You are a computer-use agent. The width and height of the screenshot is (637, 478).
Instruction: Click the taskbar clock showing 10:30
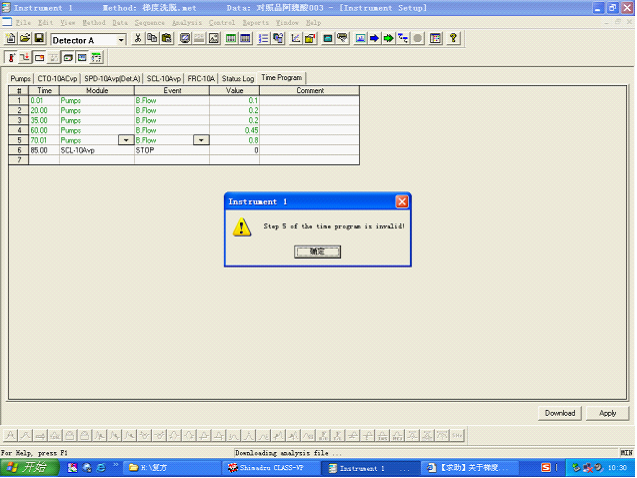click(x=617, y=468)
